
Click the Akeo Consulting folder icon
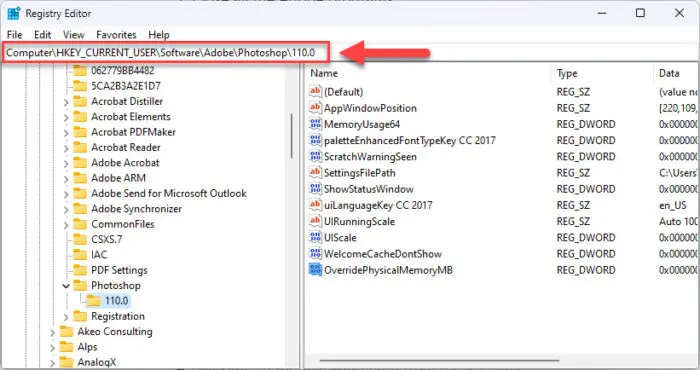[x=67, y=331]
